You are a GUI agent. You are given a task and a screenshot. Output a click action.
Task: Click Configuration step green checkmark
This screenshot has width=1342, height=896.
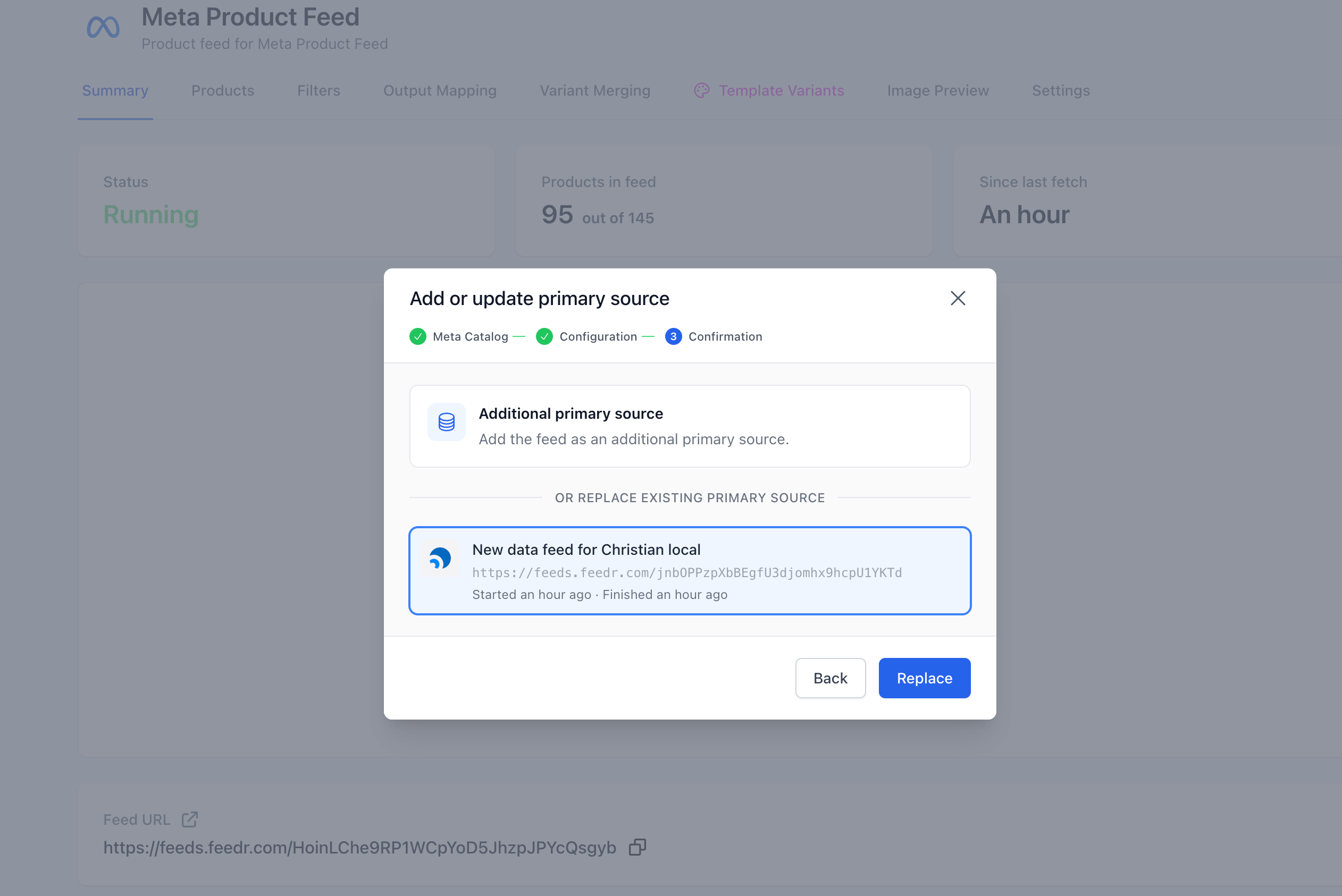click(x=544, y=336)
